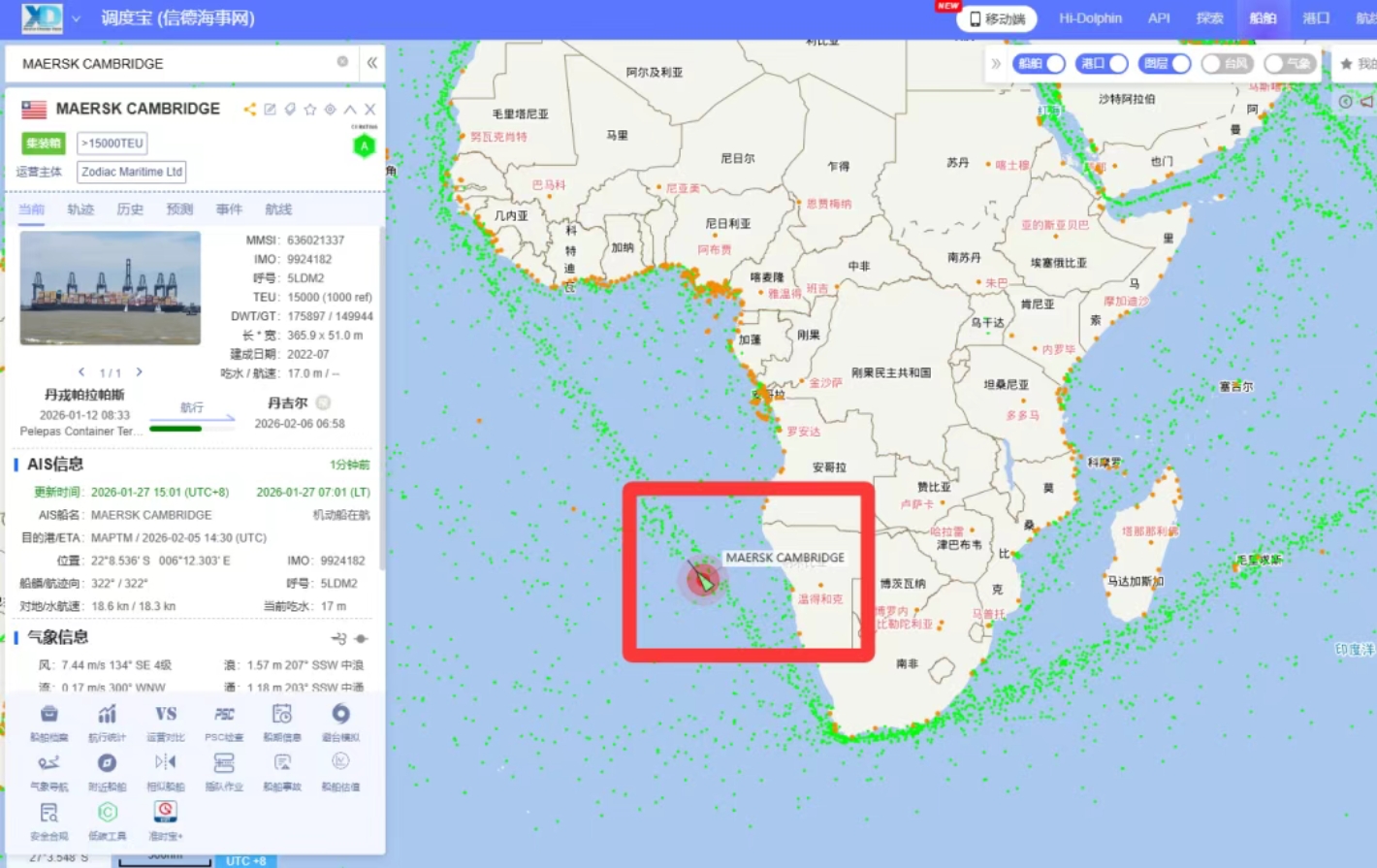The width and height of the screenshot is (1377, 868).
Task: Click the Zodiac Maritime Ltd operator tag
Action: (132, 172)
